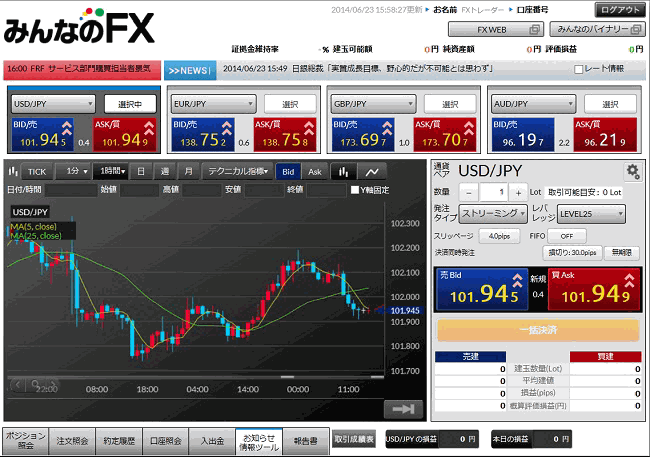Open the 口座照会 tab

pos(166,440)
